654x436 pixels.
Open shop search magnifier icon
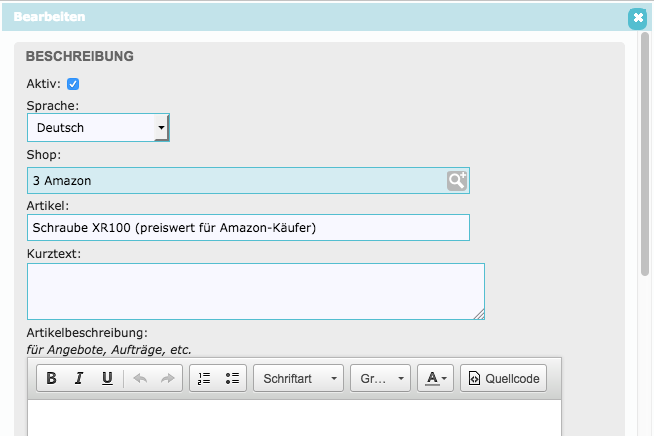click(457, 180)
